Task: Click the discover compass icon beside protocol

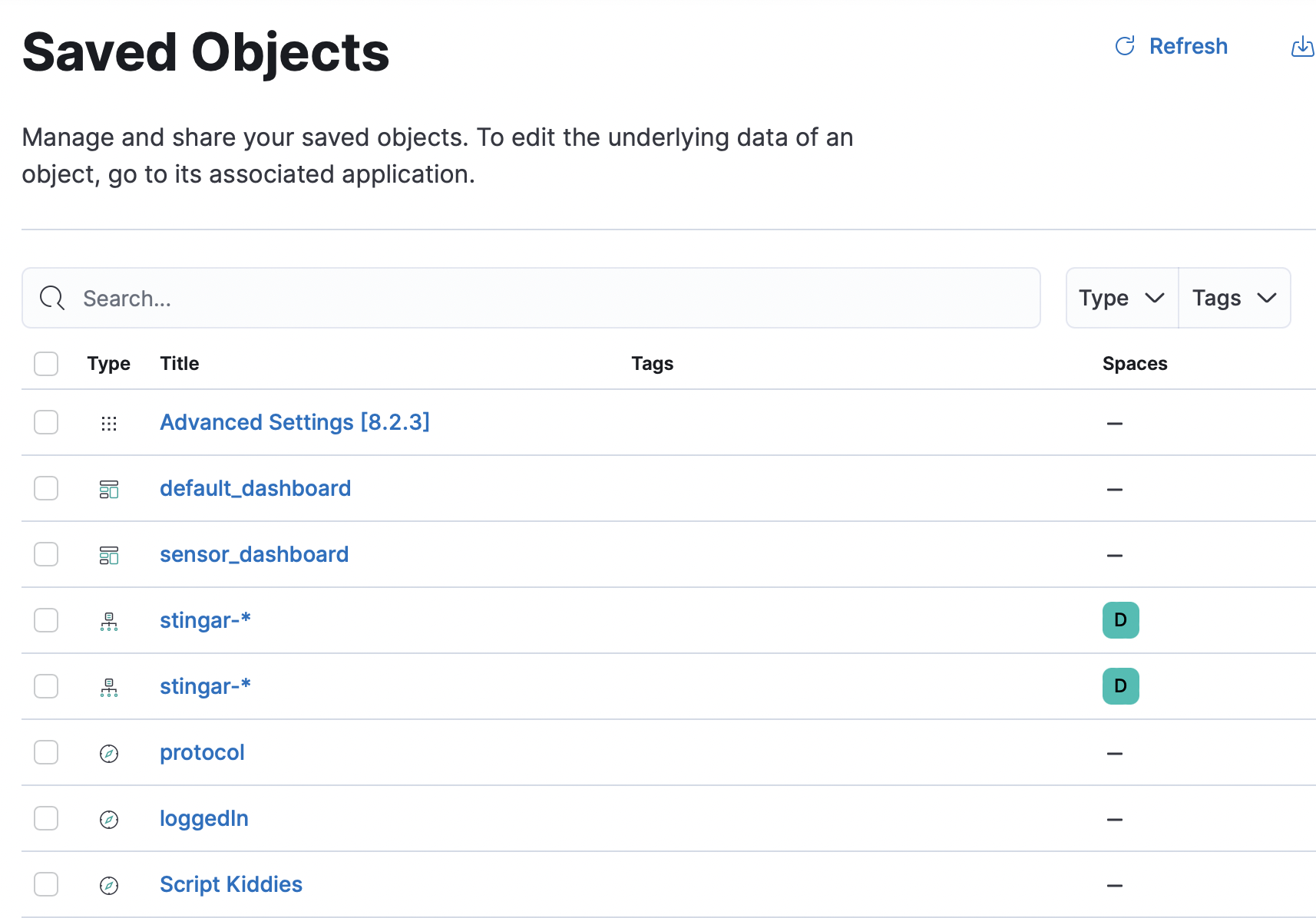Action: 109,754
